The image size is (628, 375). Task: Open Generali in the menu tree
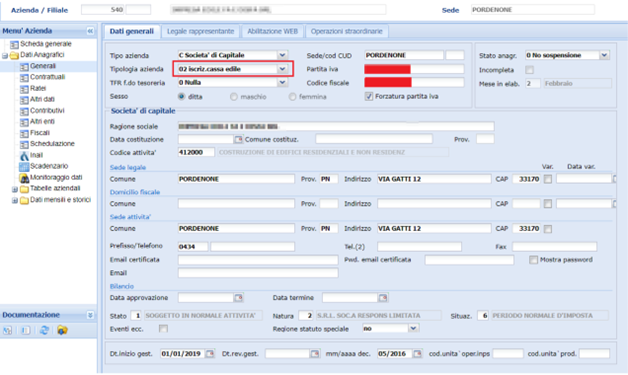tap(43, 66)
